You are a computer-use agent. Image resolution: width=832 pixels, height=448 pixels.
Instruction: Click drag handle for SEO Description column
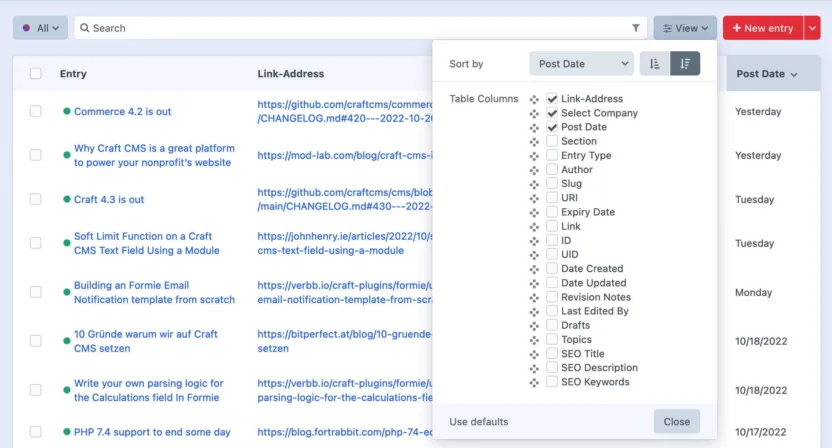(x=534, y=368)
